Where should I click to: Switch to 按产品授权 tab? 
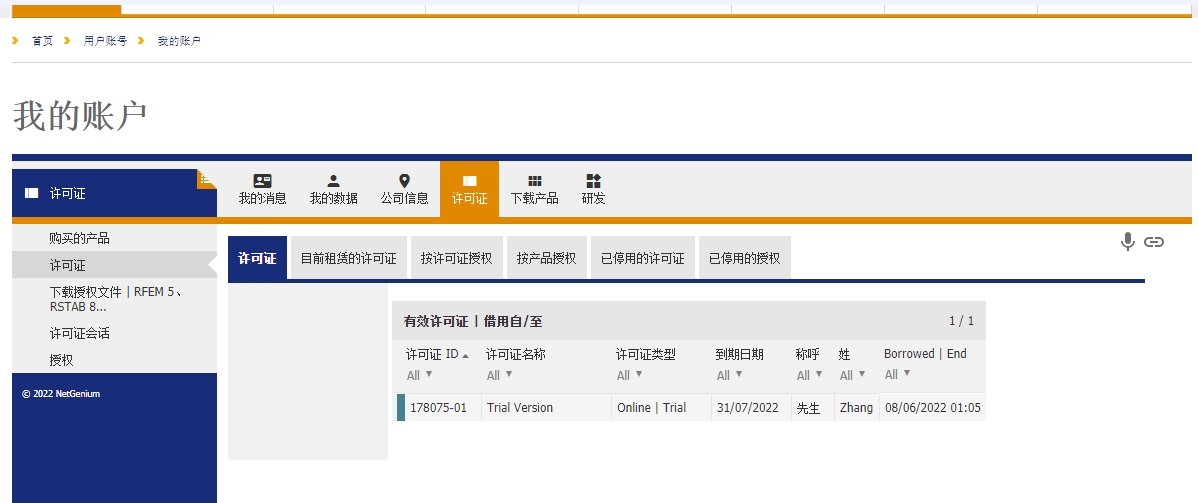546,258
